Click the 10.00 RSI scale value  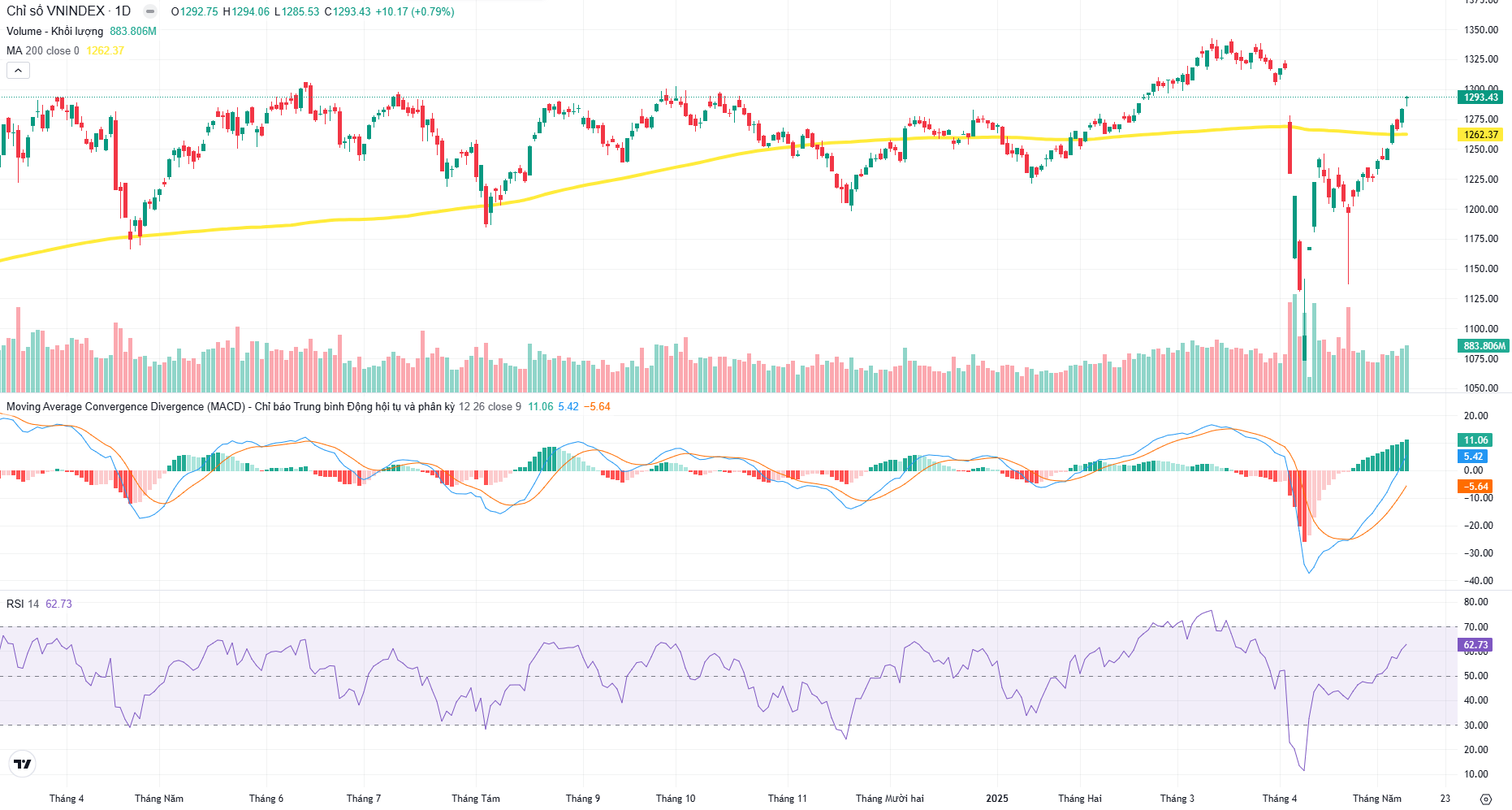pyautogui.click(x=1476, y=774)
